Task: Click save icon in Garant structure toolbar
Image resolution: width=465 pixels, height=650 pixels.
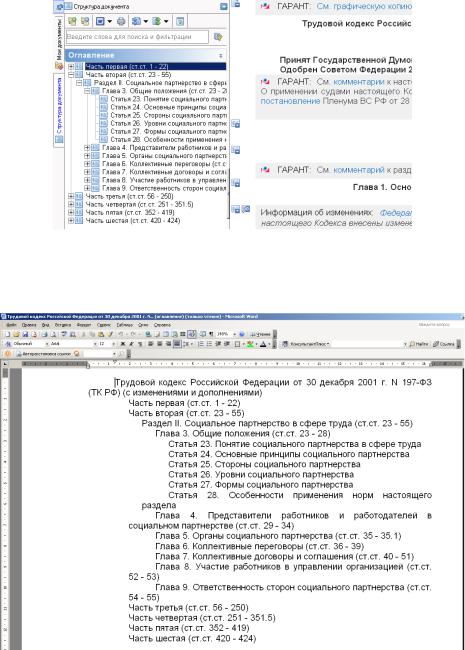Action: click(100, 21)
